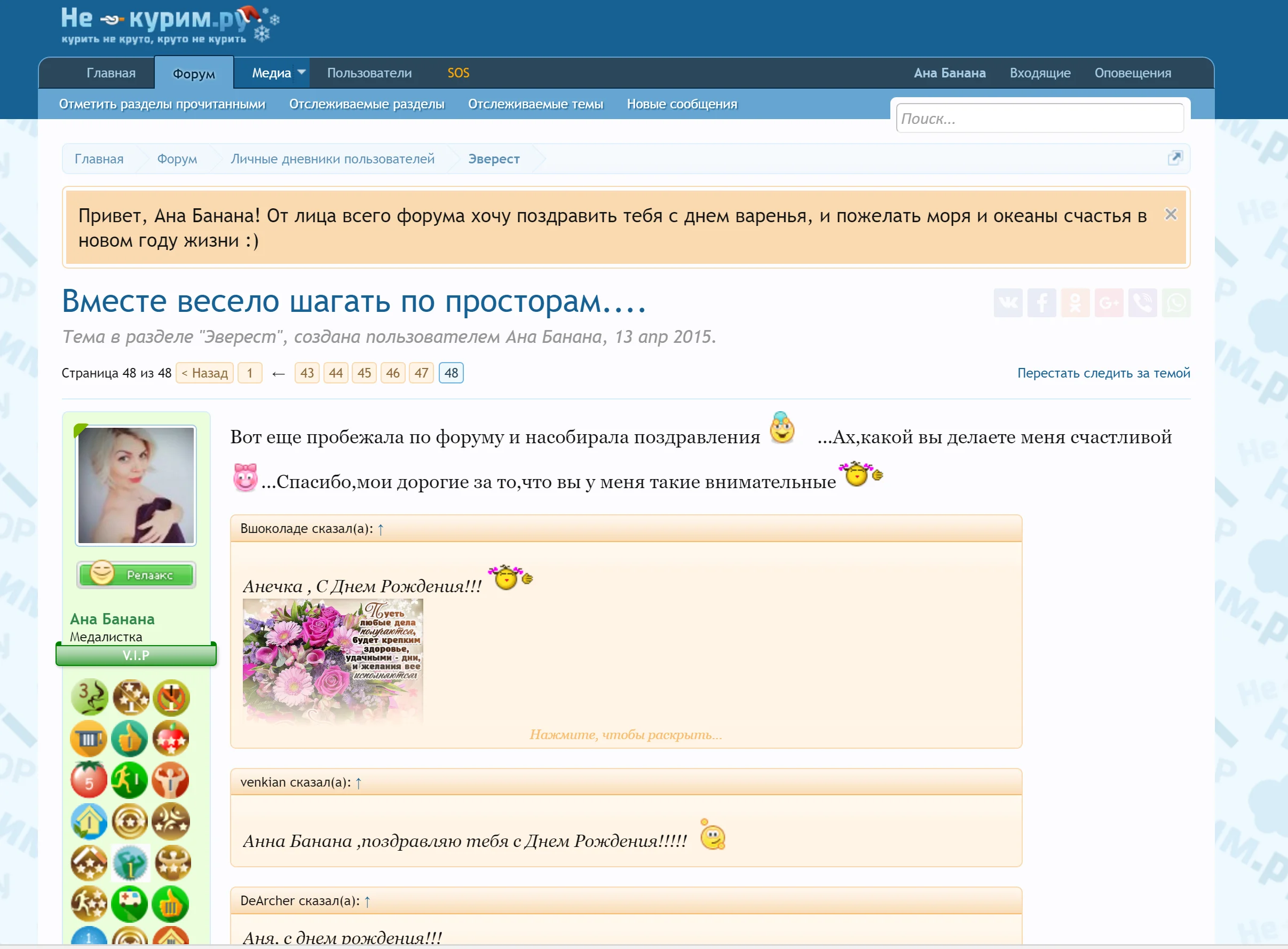This screenshot has width=1288, height=949.
Task: Go to page 43 of the thread
Action: (306, 372)
